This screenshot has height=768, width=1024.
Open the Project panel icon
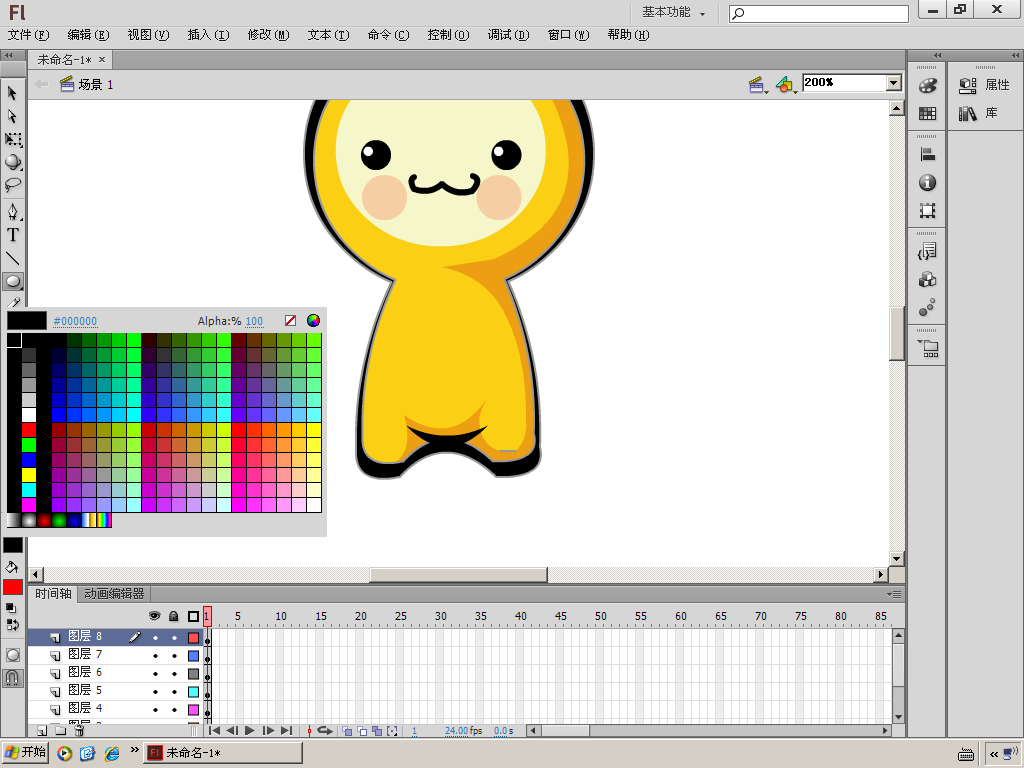927,348
